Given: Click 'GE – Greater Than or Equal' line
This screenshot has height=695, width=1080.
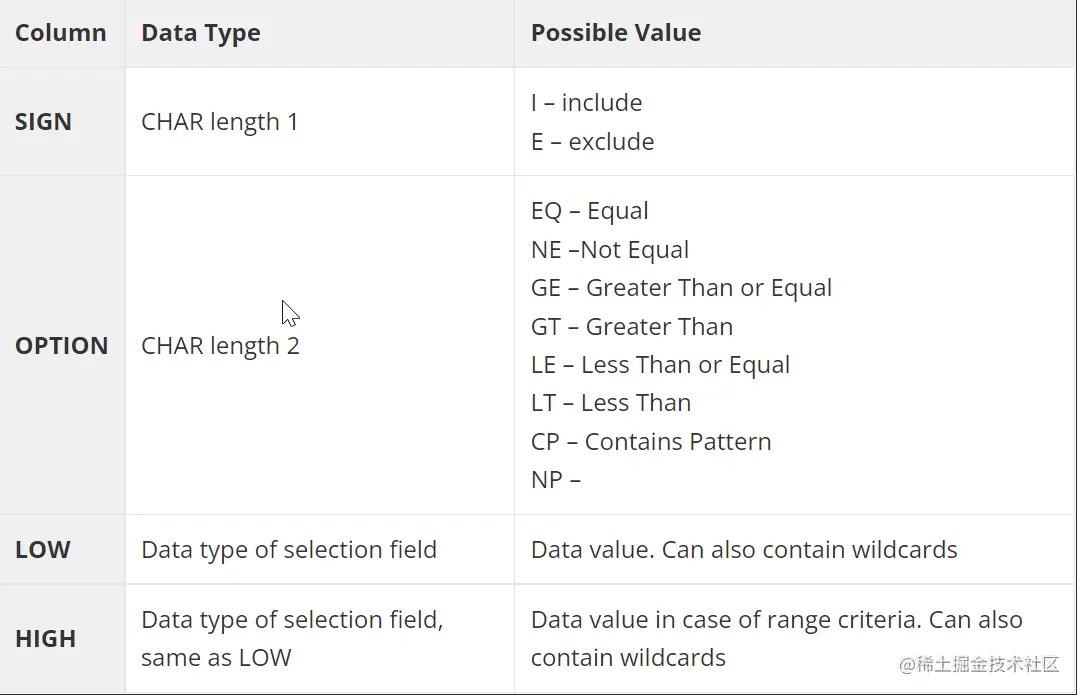Looking at the screenshot, I should tap(681, 288).
